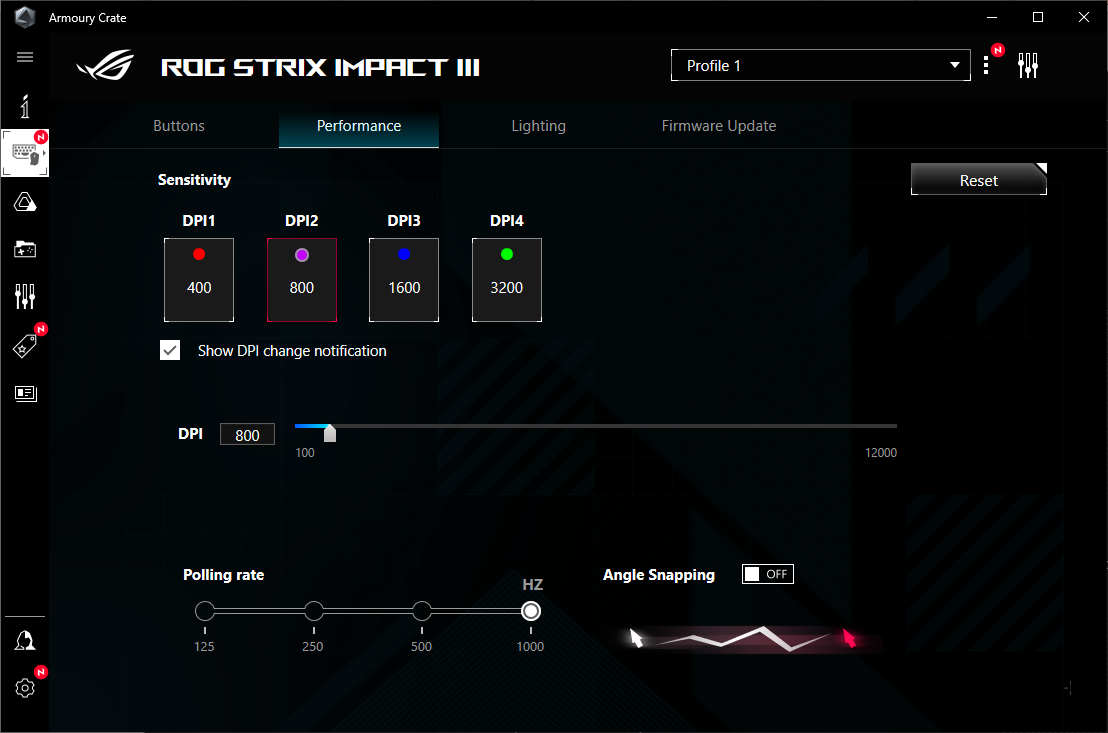Turn on the Angle Snapping switch
The height and width of the screenshot is (733, 1108).
click(x=767, y=574)
